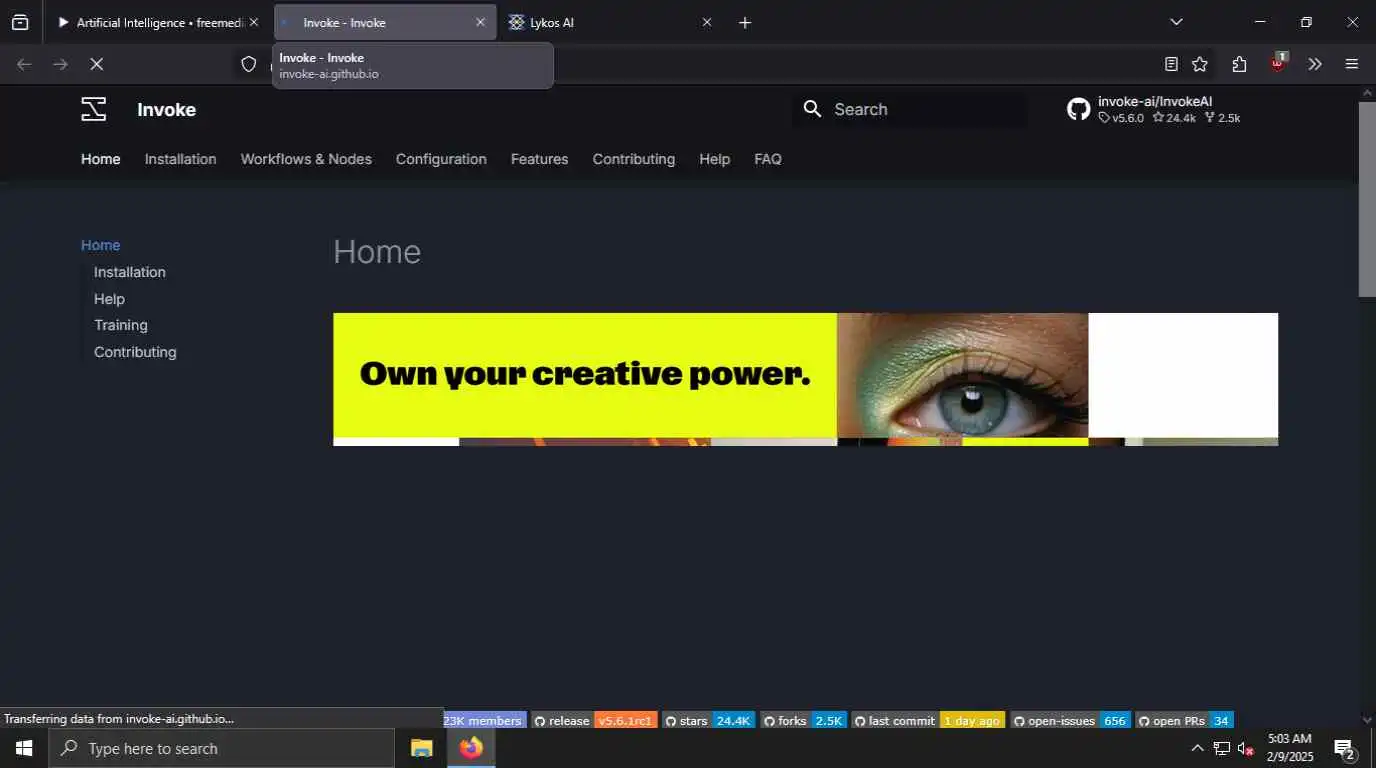This screenshot has height=768, width=1376.
Task: Open the network status tray icon
Action: point(1222,748)
